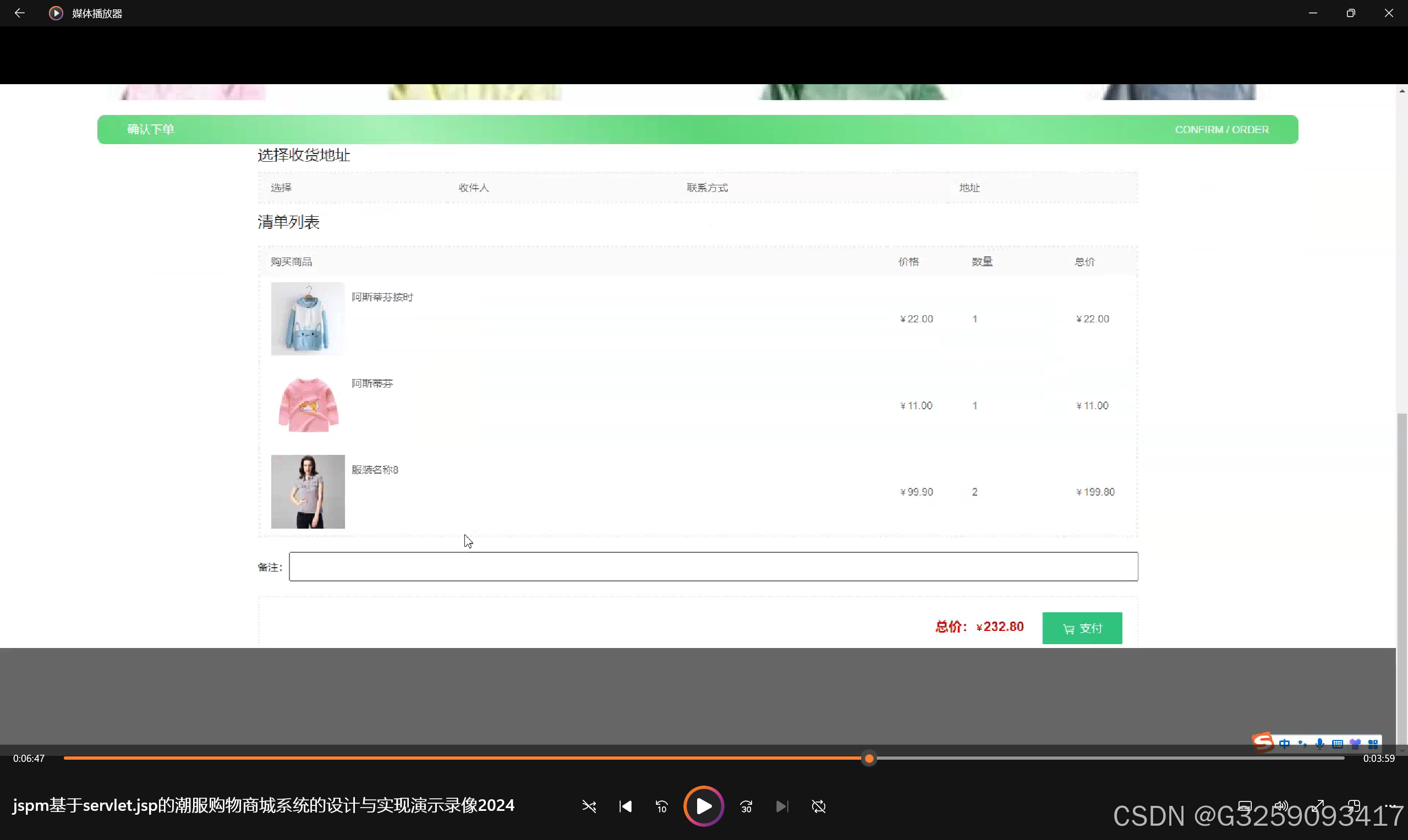Open the mini player view
This screenshot has width=1408, height=840.
point(1354,806)
